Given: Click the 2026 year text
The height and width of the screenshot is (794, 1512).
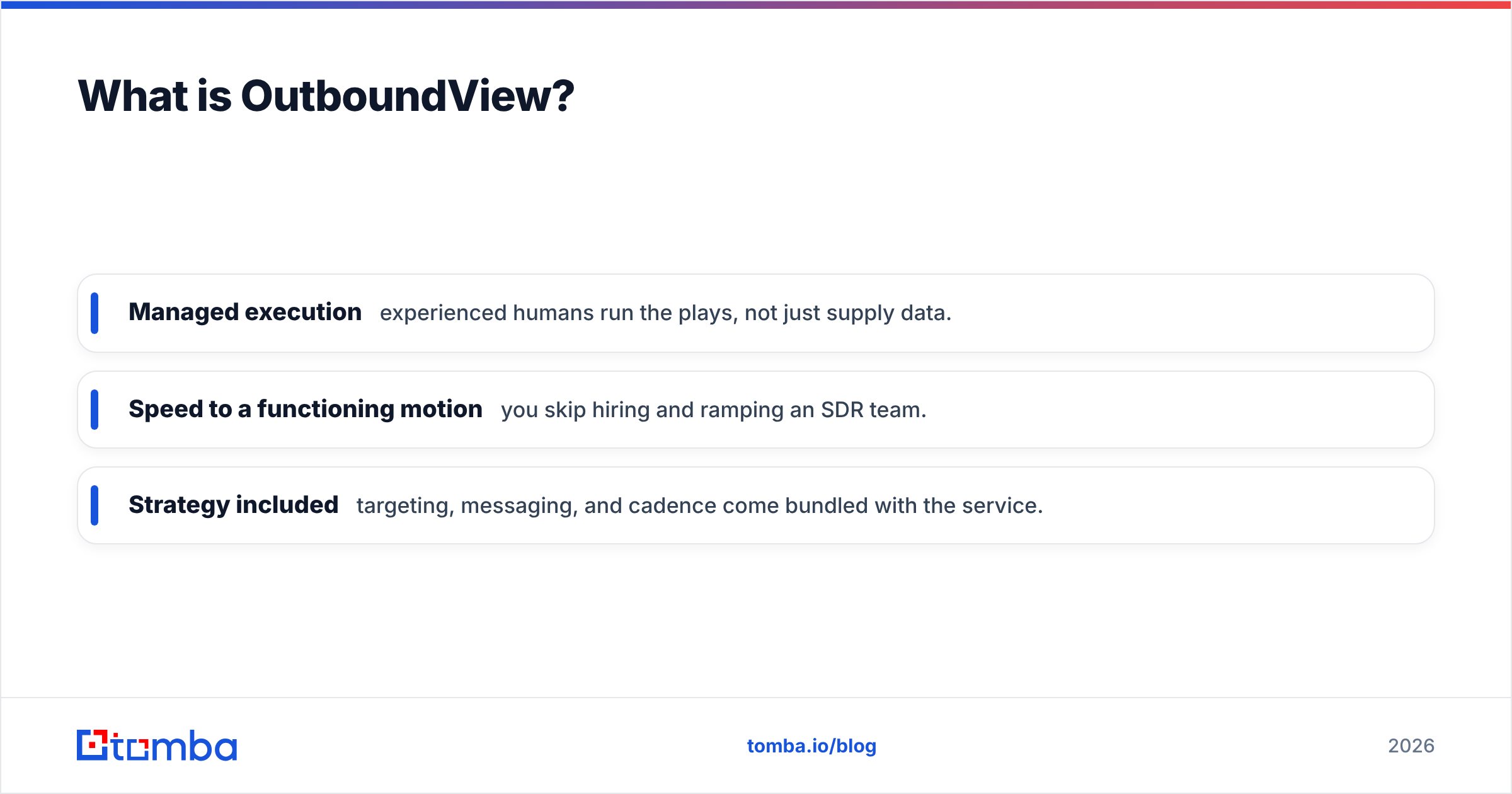Looking at the screenshot, I should click(1411, 746).
